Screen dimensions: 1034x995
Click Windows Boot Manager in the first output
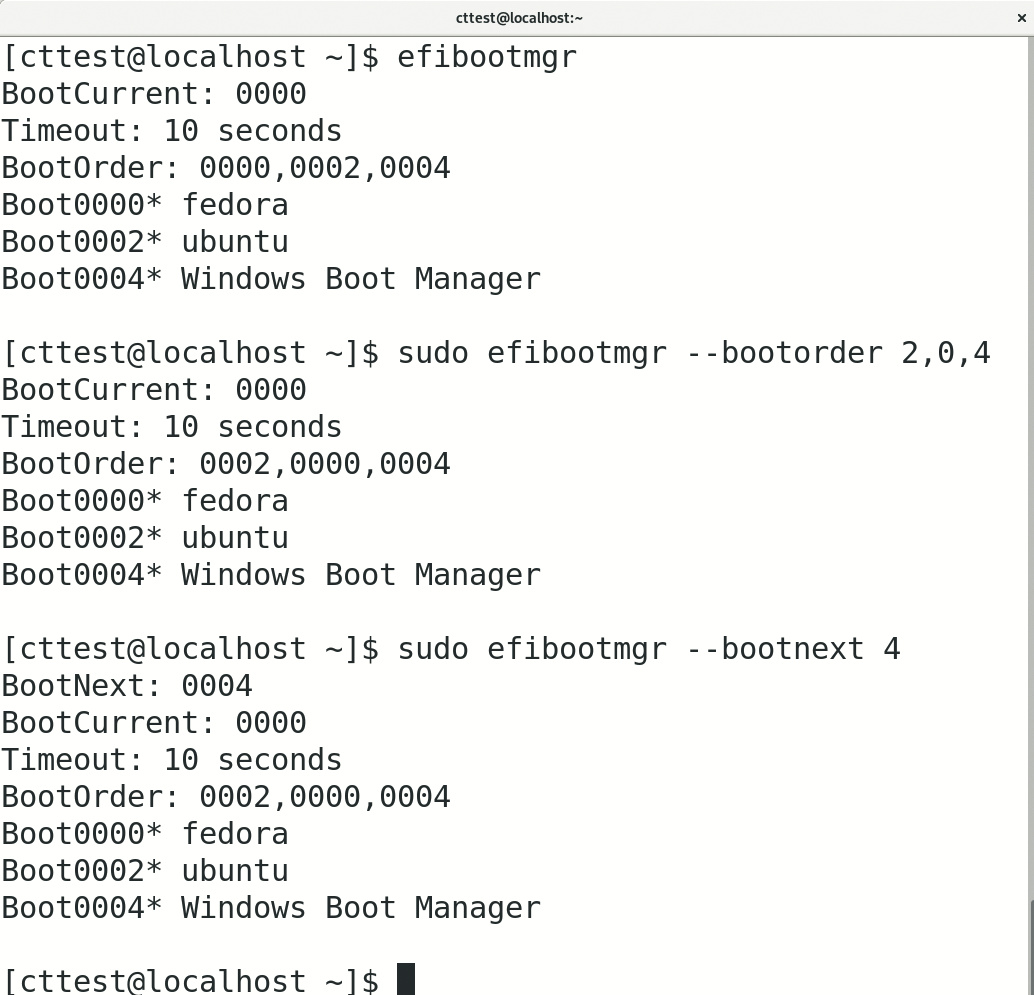coord(360,279)
